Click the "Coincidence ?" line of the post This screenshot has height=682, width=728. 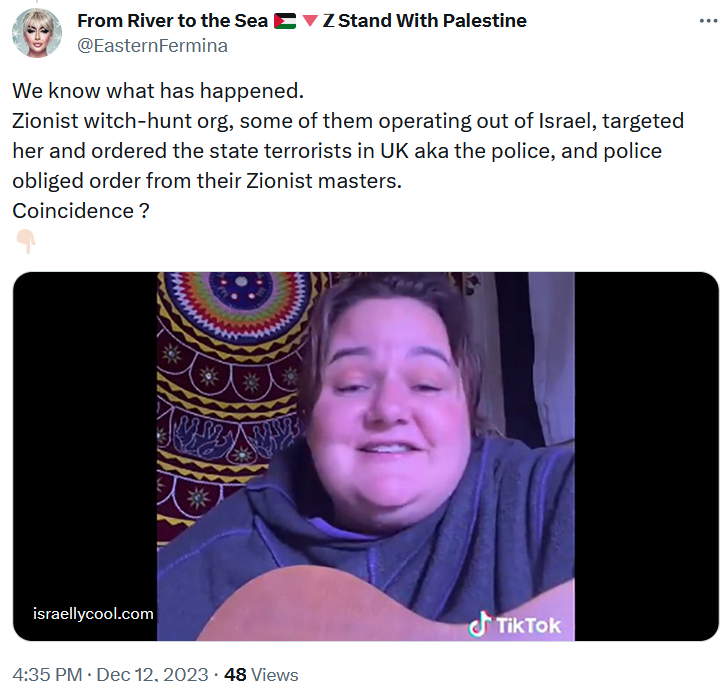click(81, 211)
